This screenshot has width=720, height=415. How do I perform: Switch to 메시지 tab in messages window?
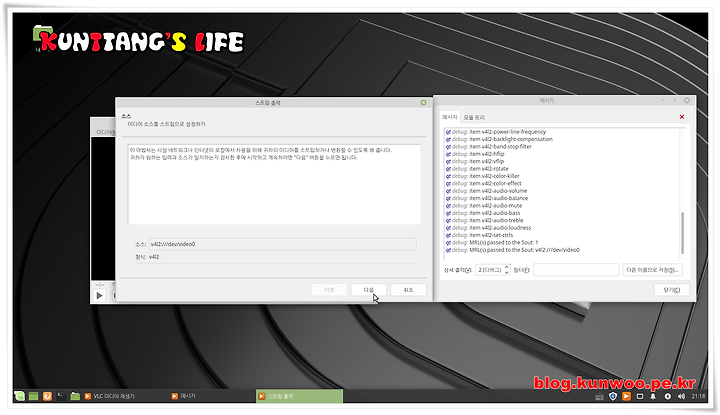[450, 117]
